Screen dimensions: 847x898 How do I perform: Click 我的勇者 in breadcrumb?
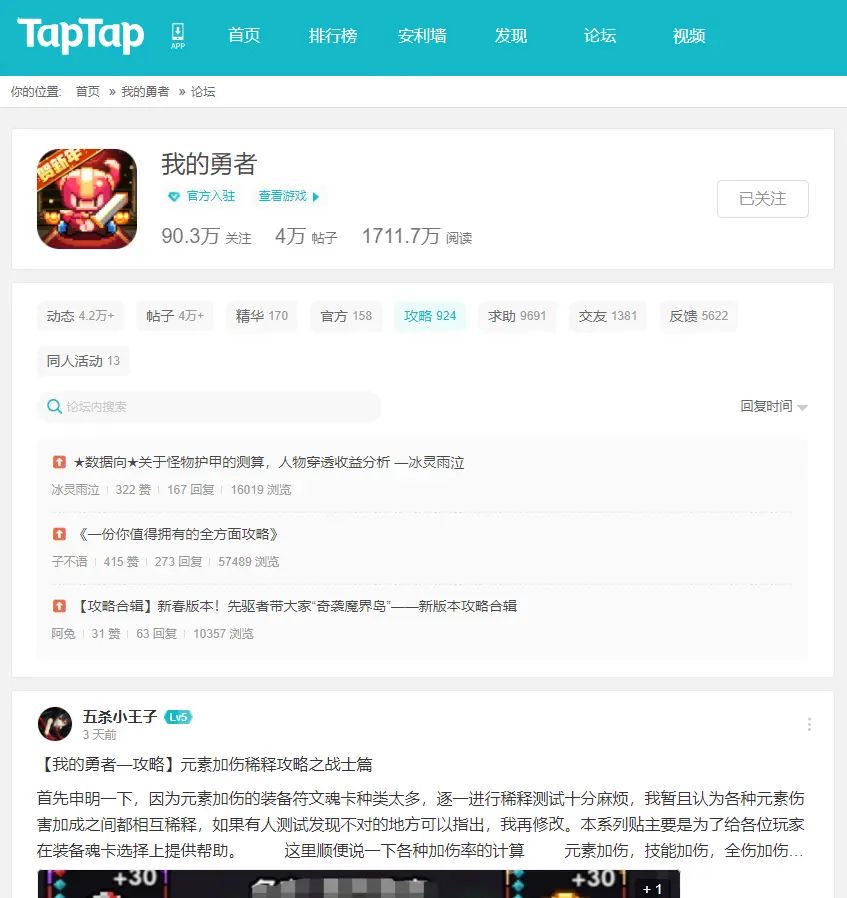pos(145,92)
